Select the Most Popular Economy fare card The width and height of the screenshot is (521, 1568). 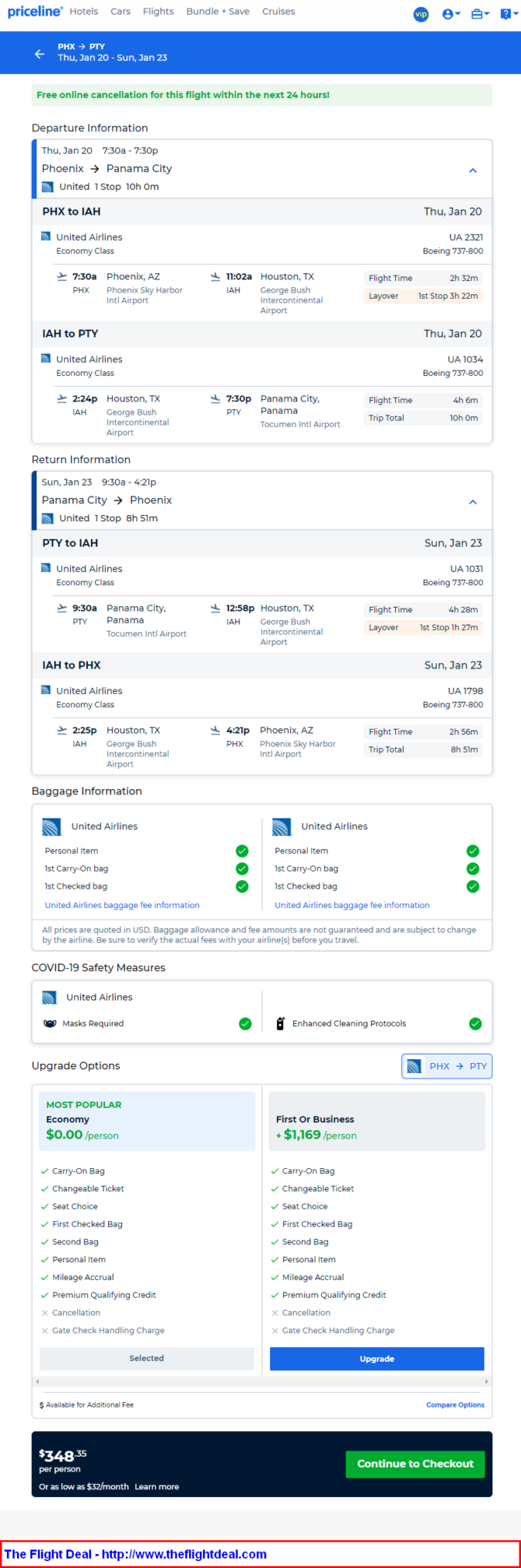(x=147, y=1121)
